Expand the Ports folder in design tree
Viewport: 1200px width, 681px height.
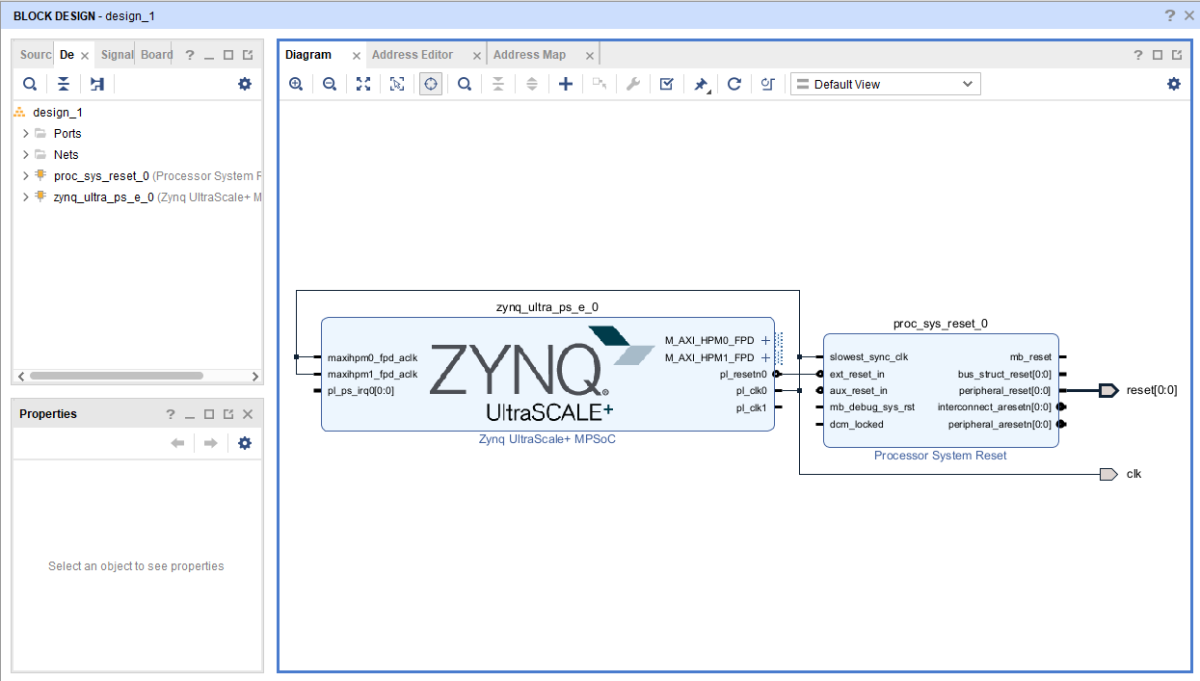(26, 134)
